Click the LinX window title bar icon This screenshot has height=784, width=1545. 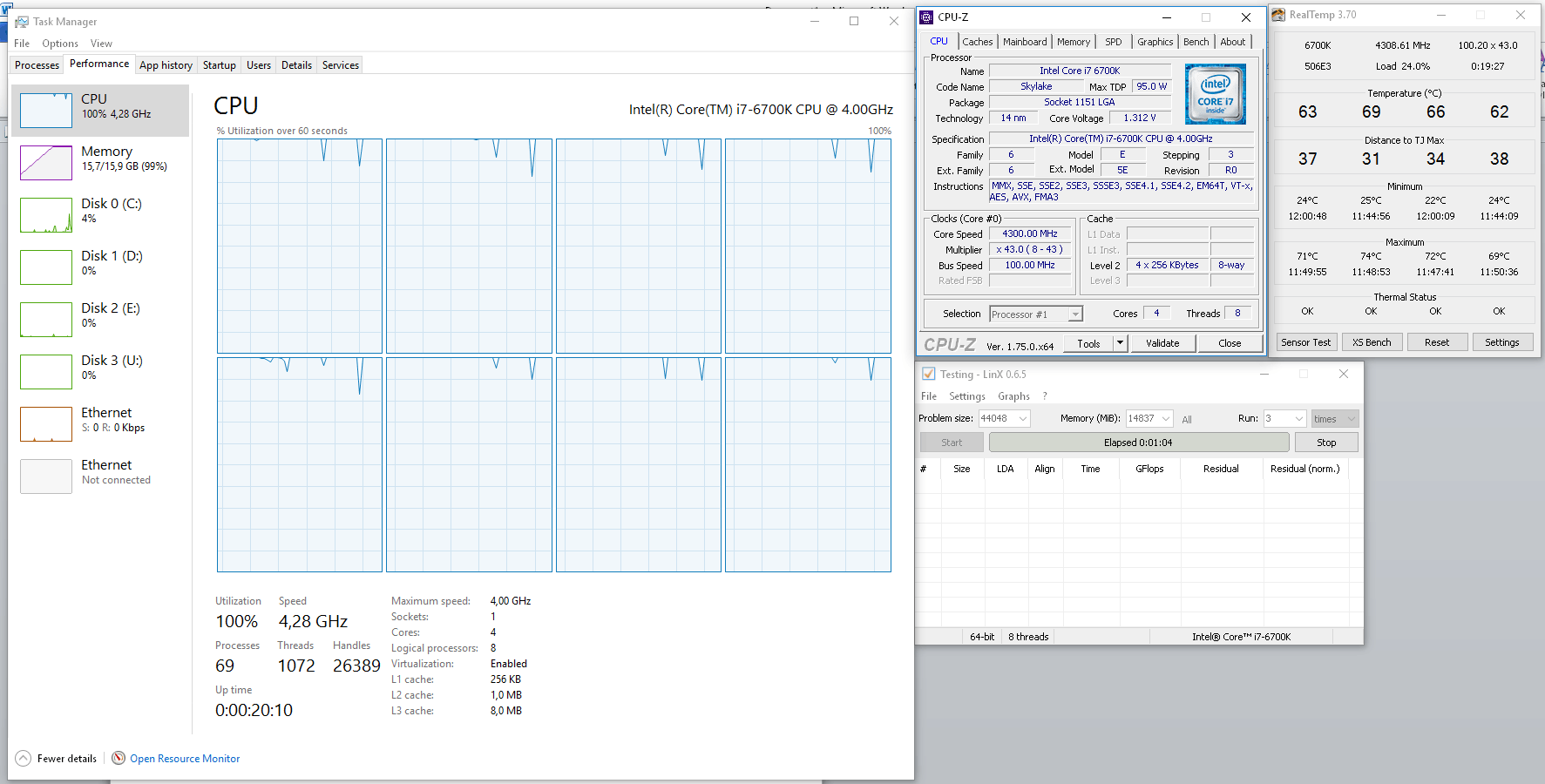click(929, 374)
